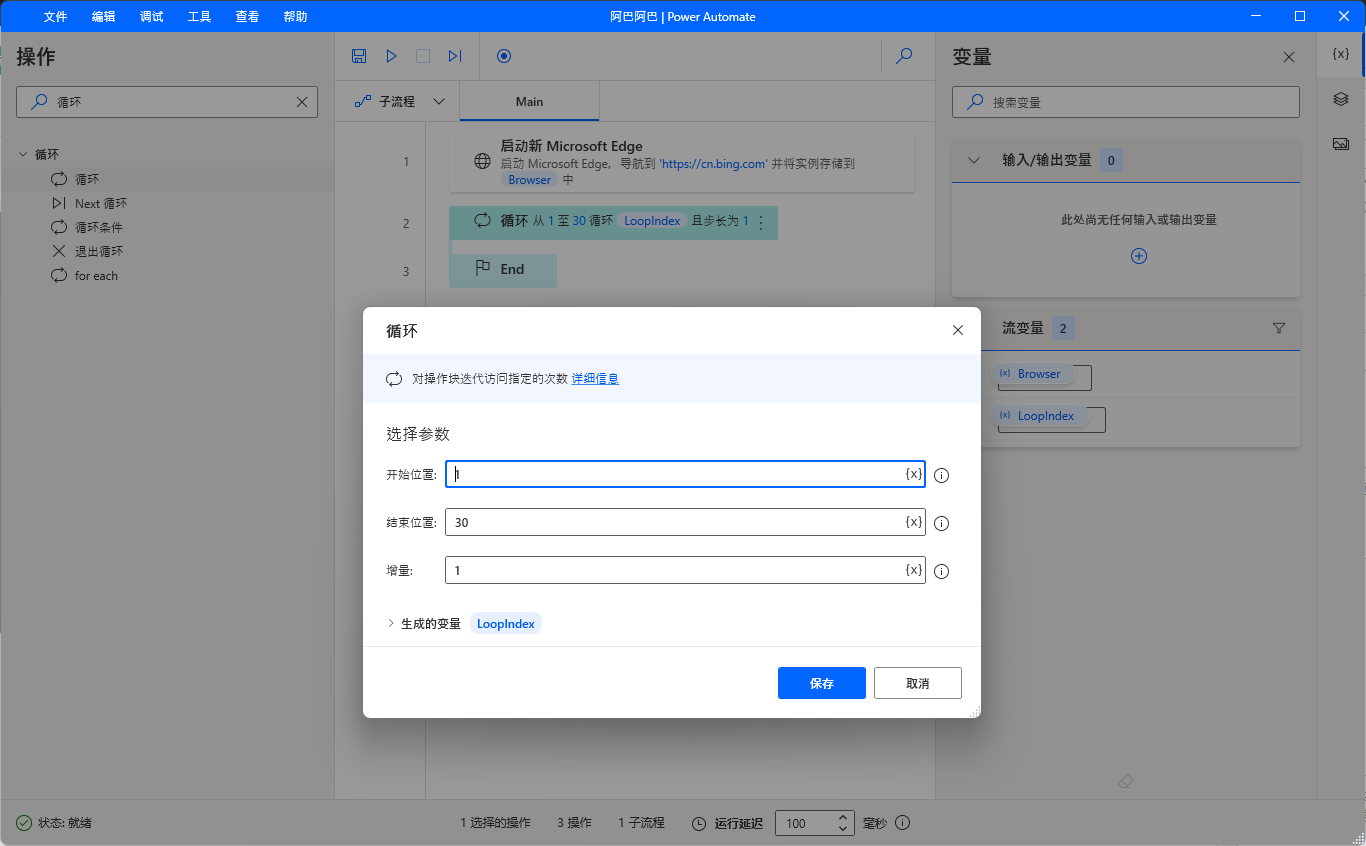This screenshot has width=1366, height=846.
Task: Increase the run delay spinner value
Action: [x=843, y=817]
